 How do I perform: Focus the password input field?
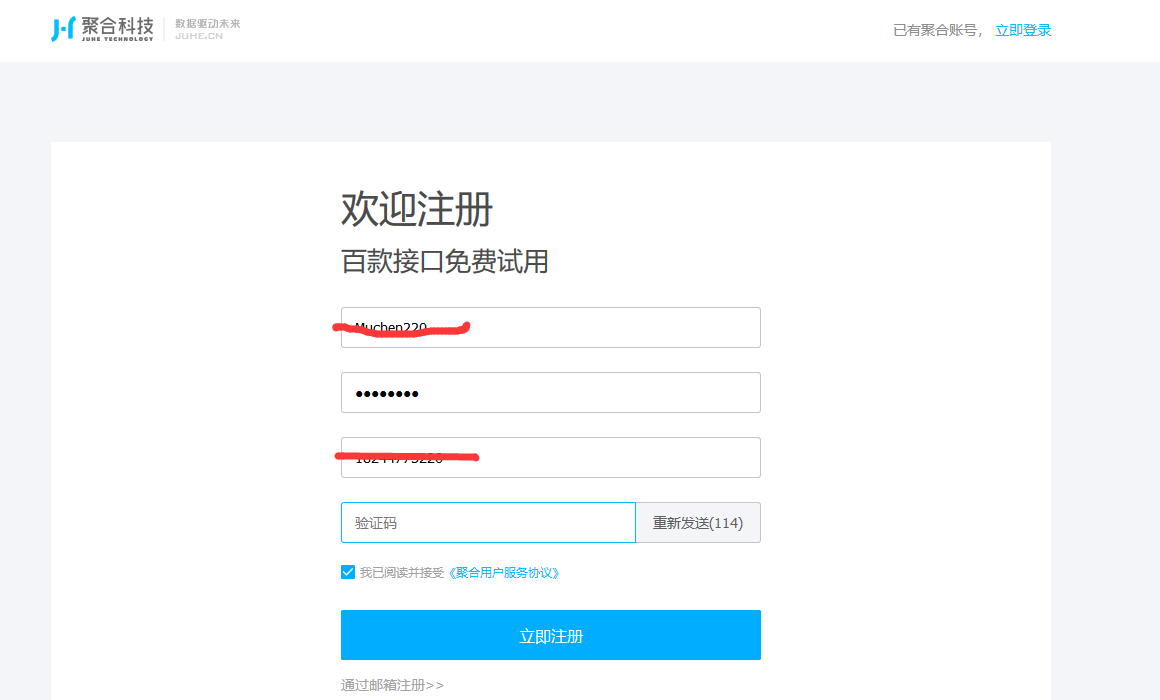point(550,392)
